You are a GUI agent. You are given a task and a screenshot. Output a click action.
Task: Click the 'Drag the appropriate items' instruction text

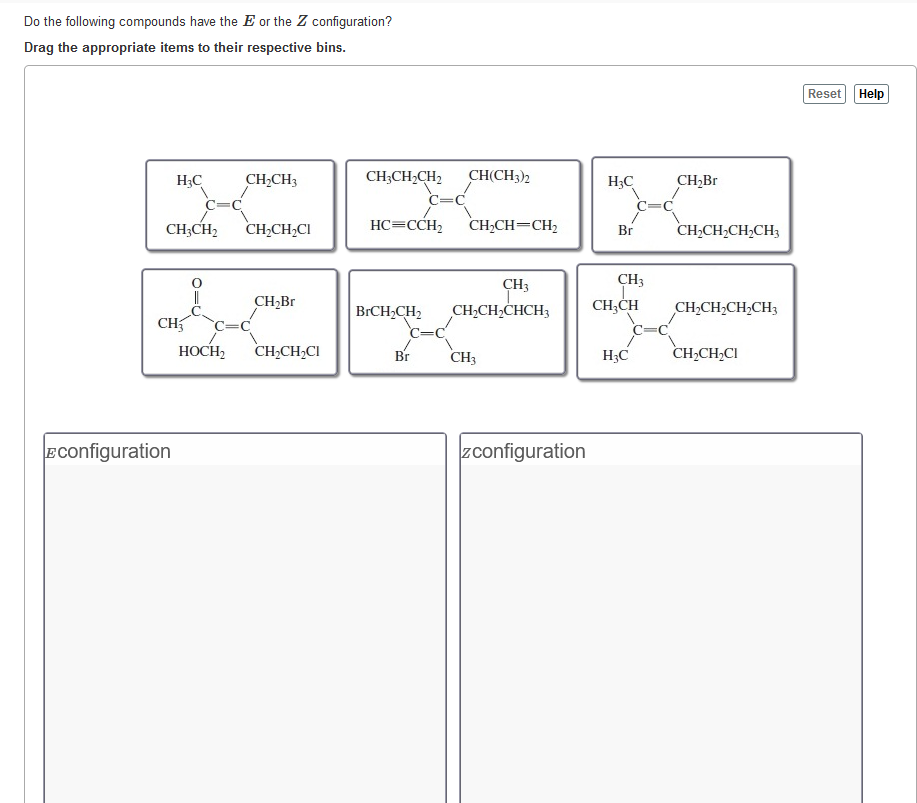point(185,47)
